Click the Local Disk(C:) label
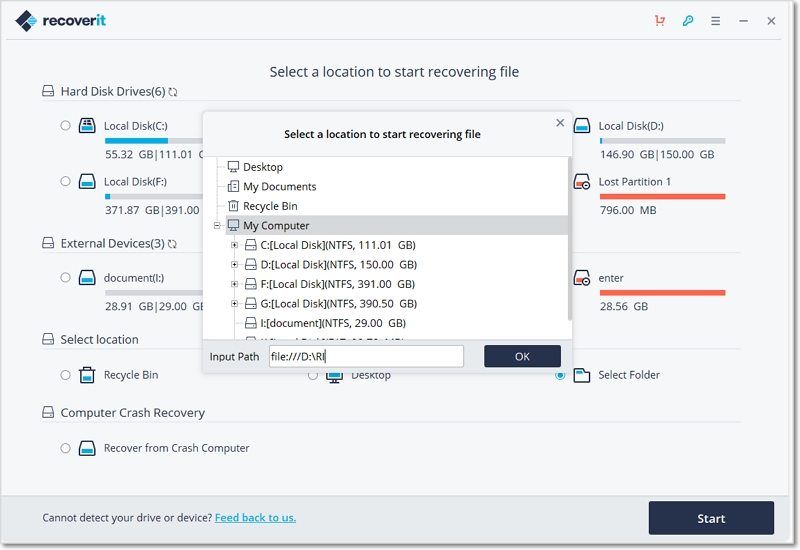 136,126
